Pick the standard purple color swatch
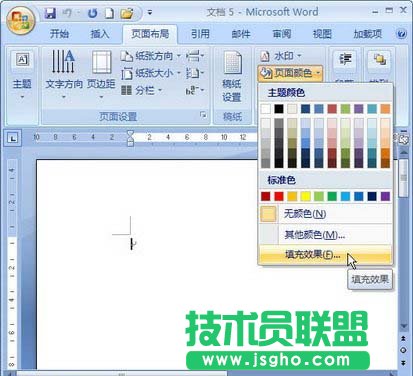Viewport: 413px width, 376px height. (385, 196)
